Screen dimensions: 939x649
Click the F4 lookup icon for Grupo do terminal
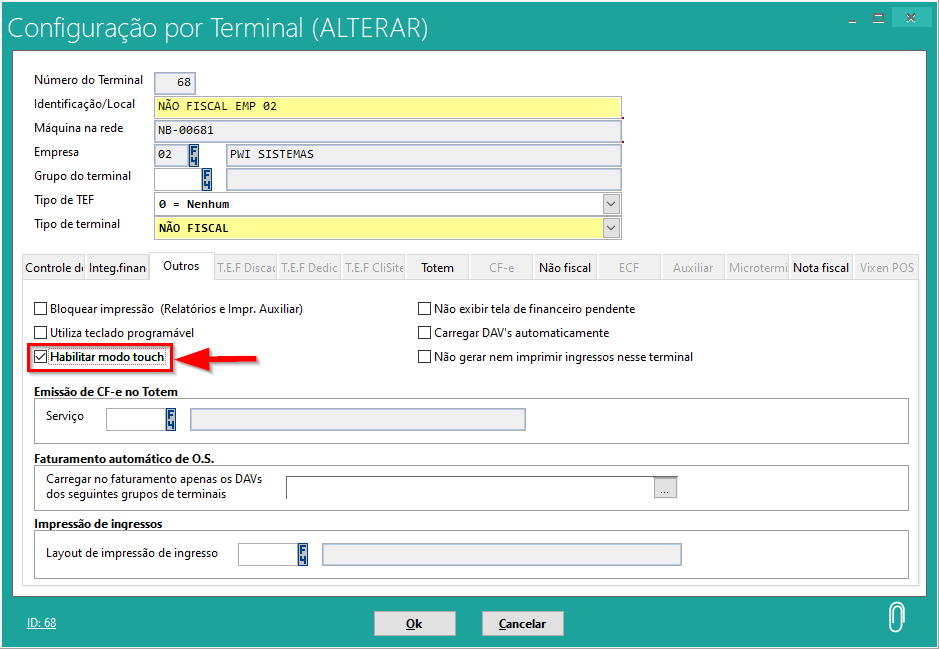(207, 179)
